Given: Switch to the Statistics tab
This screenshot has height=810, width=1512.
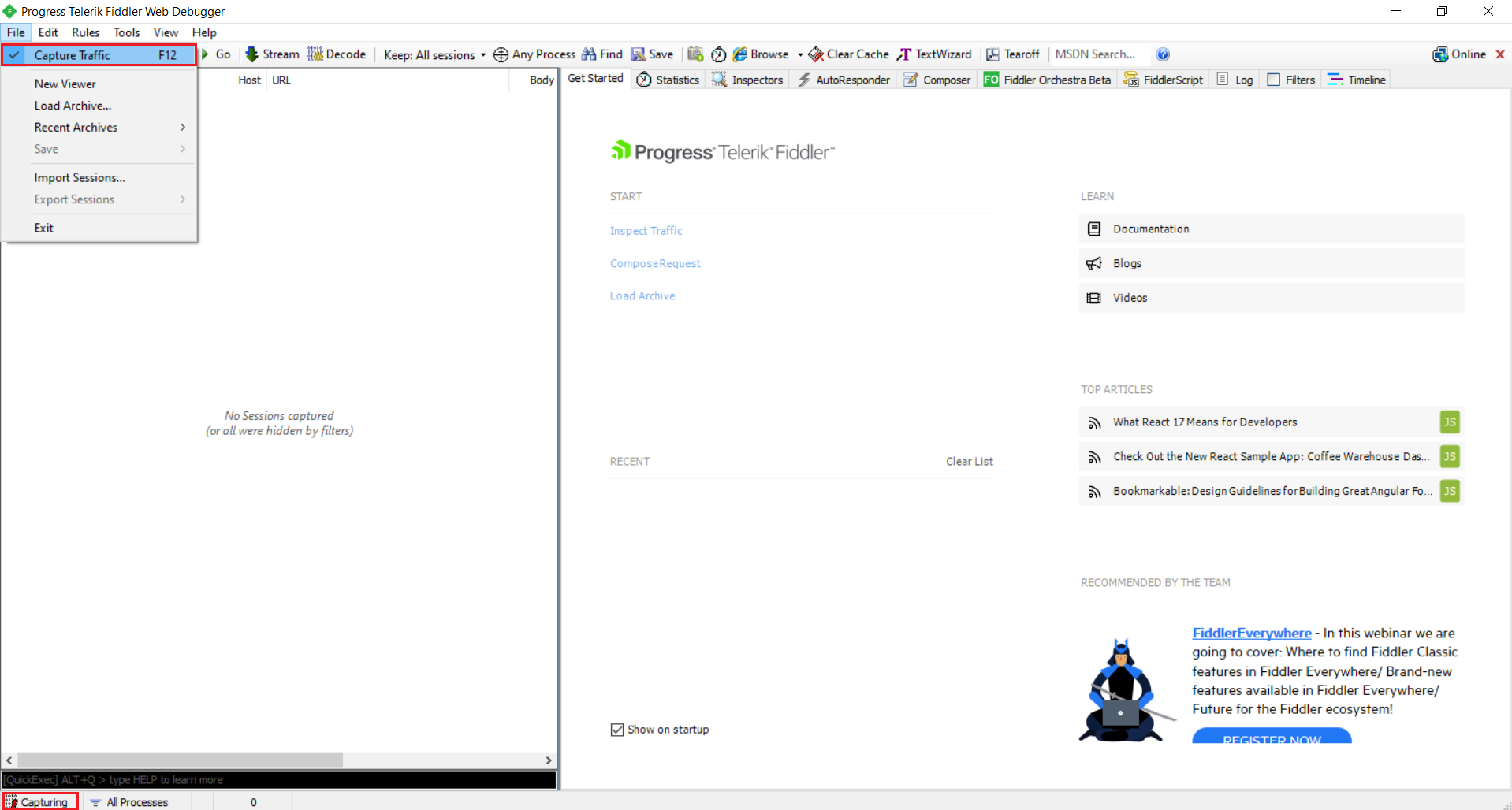Looking at the screenshot, I should pos(668,80).
